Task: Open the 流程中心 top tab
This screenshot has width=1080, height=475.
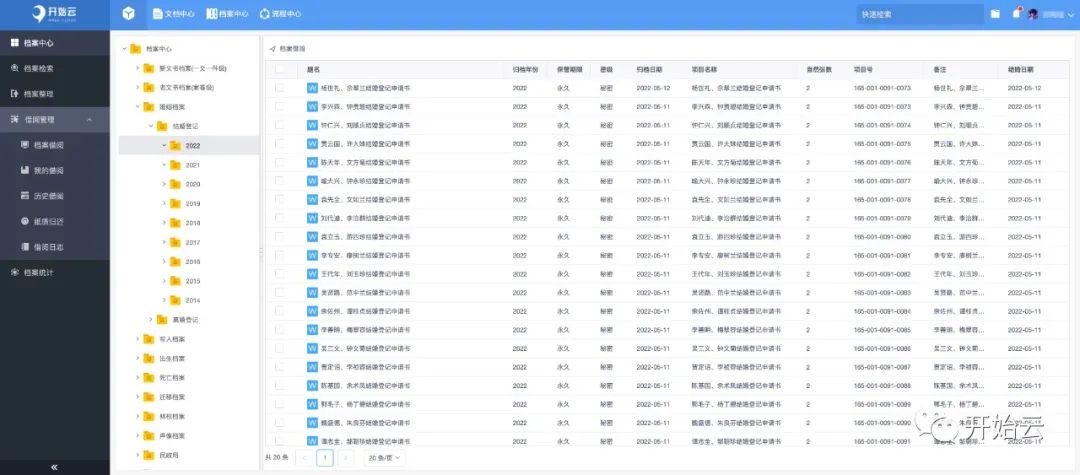Action: [x=280, y=14]
